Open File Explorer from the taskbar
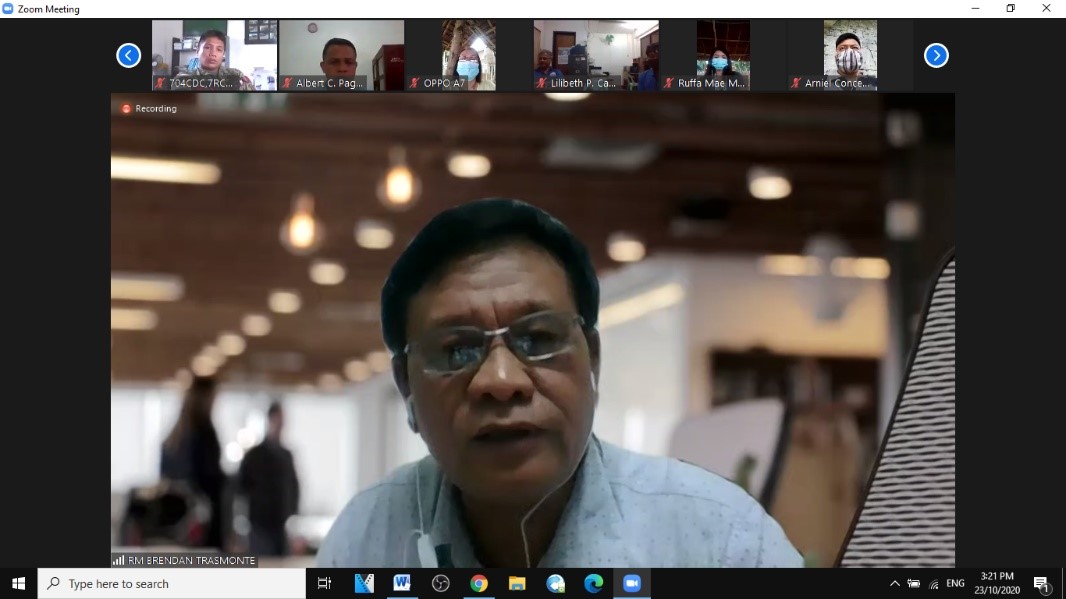This screenshot has width=1066, height=599. click(517, 583)
